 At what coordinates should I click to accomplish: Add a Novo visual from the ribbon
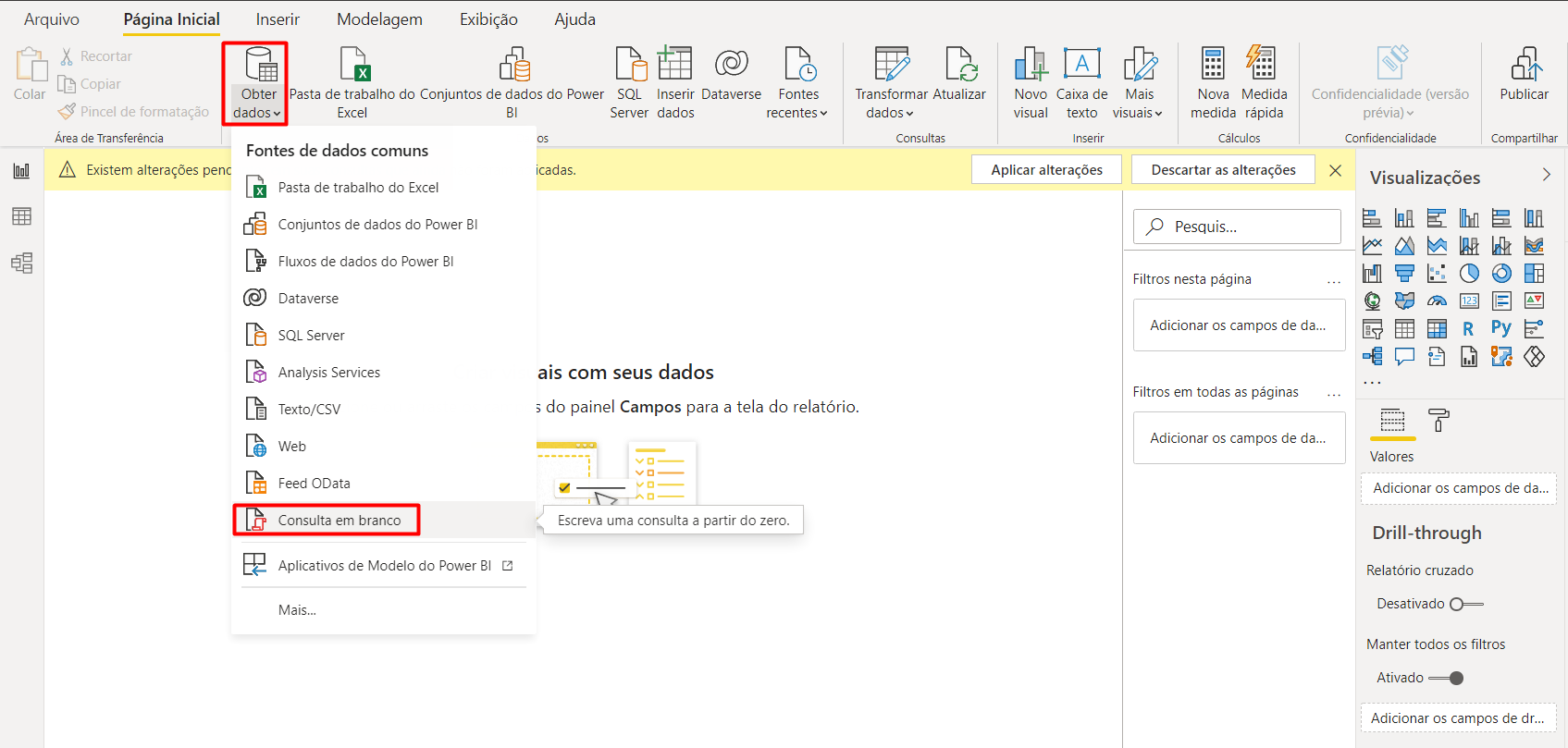click(x=1031, y=84)
